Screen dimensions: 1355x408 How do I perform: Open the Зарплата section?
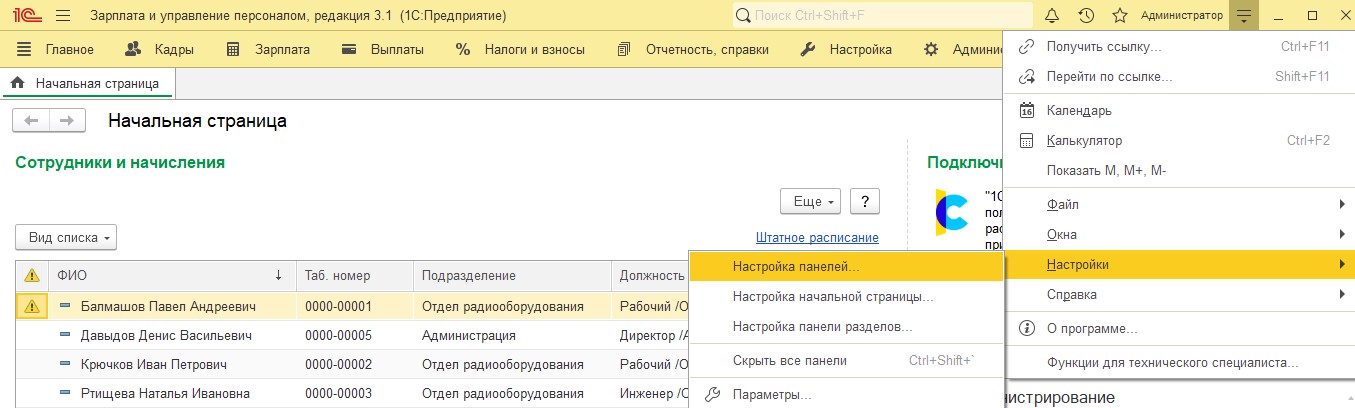268,49
